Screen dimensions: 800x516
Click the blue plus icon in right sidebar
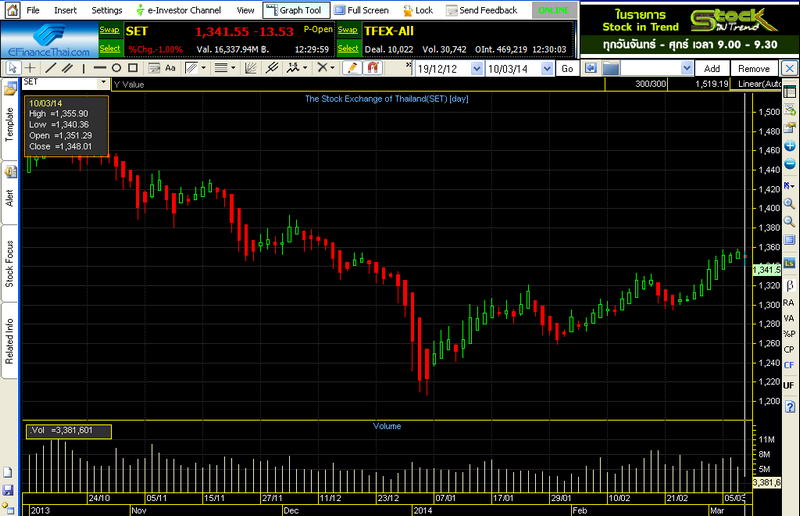(x=789, y=146)
